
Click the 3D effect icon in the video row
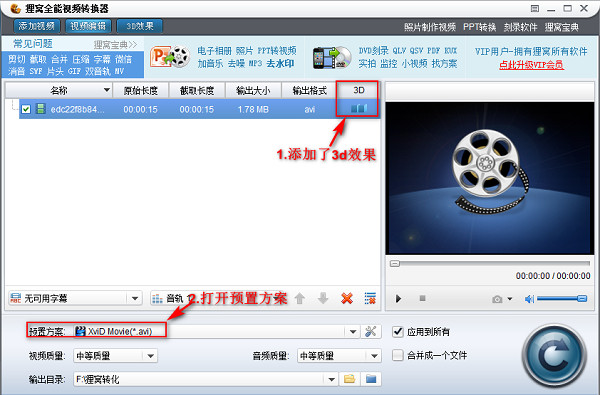point(359,109)
